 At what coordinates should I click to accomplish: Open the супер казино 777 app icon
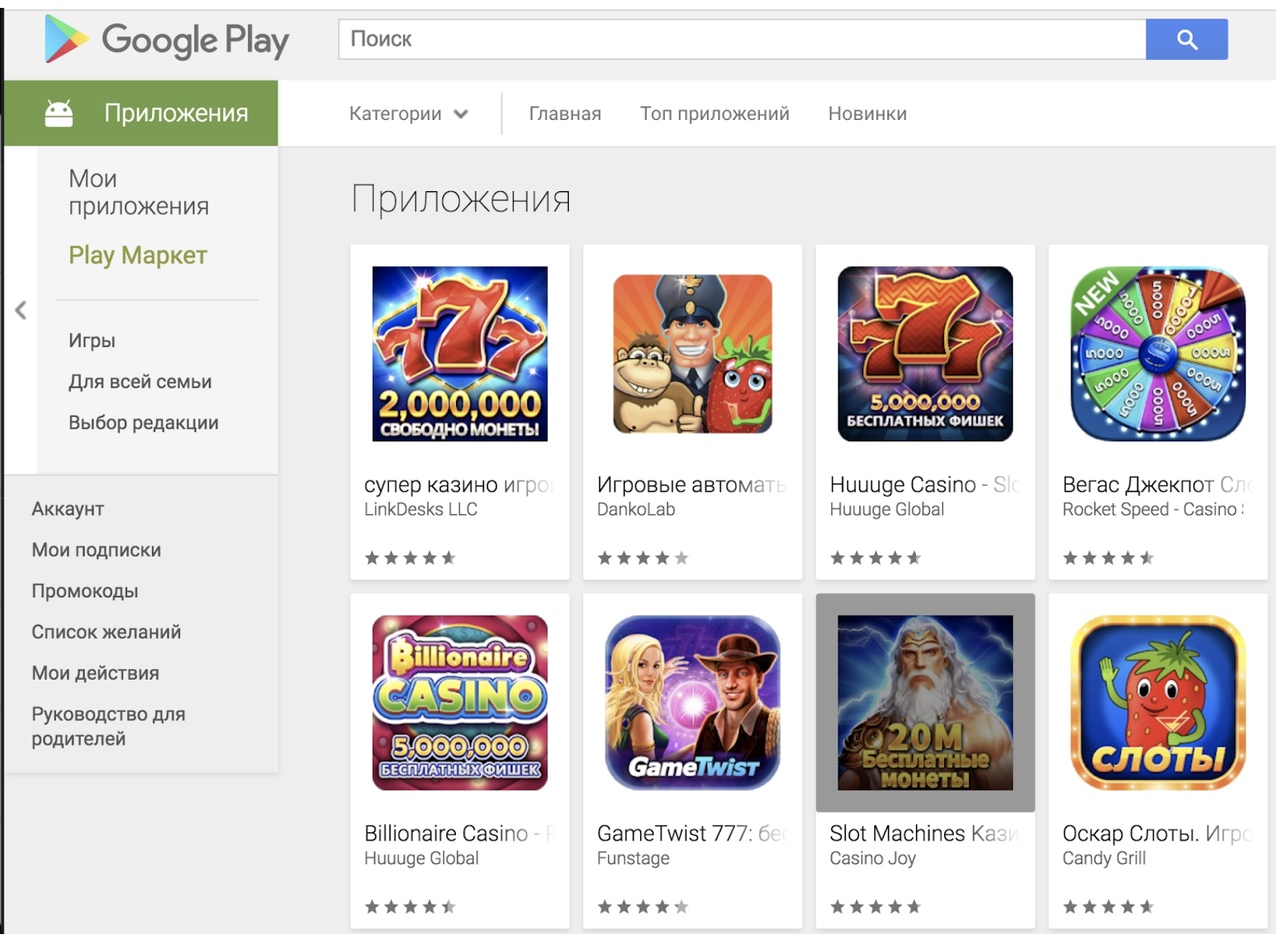pos(460,354)
